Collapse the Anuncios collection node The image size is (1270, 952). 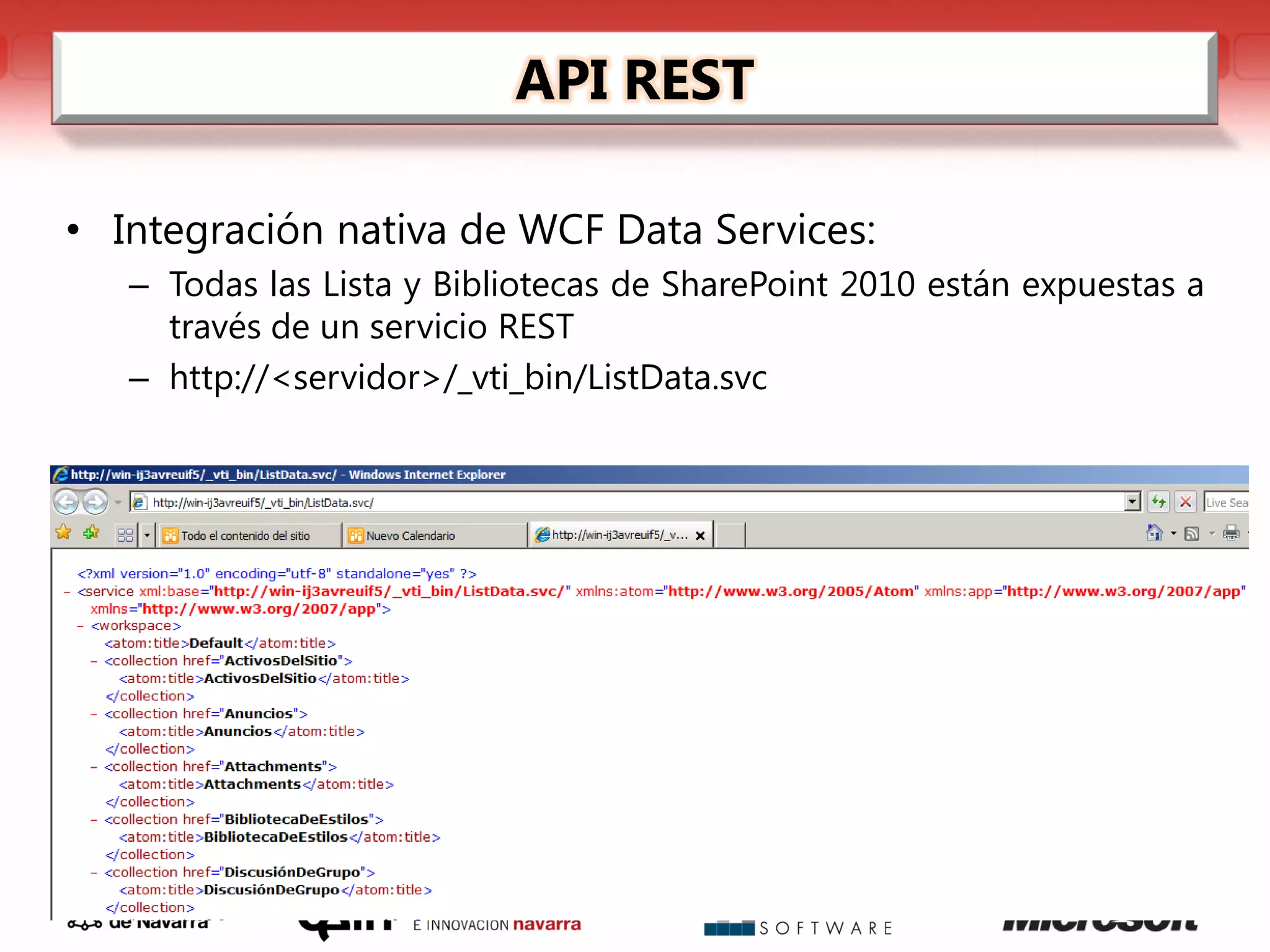pyautogui.click(x=94, y=715)
